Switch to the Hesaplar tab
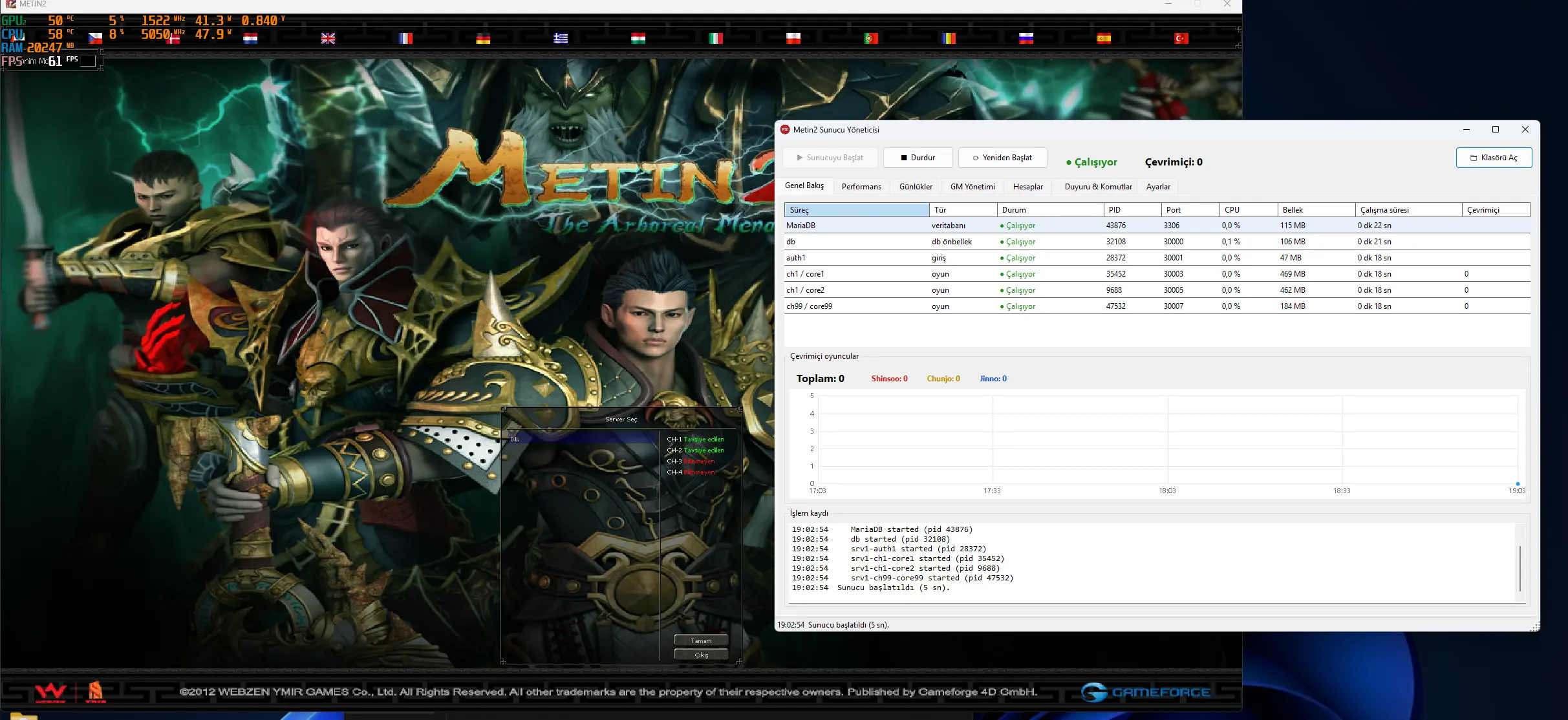This screenshot has height=720, width=1568. (x=1028, y=187)
